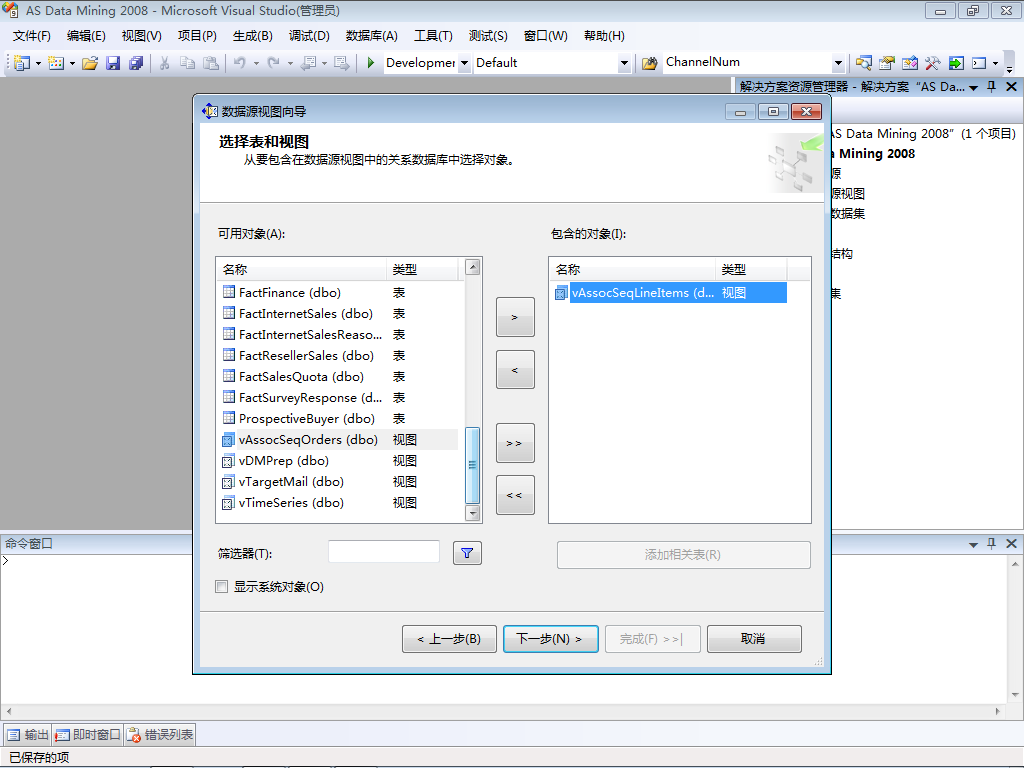Click the Navigate Forward toolbar icon

[x=341, y=63]
